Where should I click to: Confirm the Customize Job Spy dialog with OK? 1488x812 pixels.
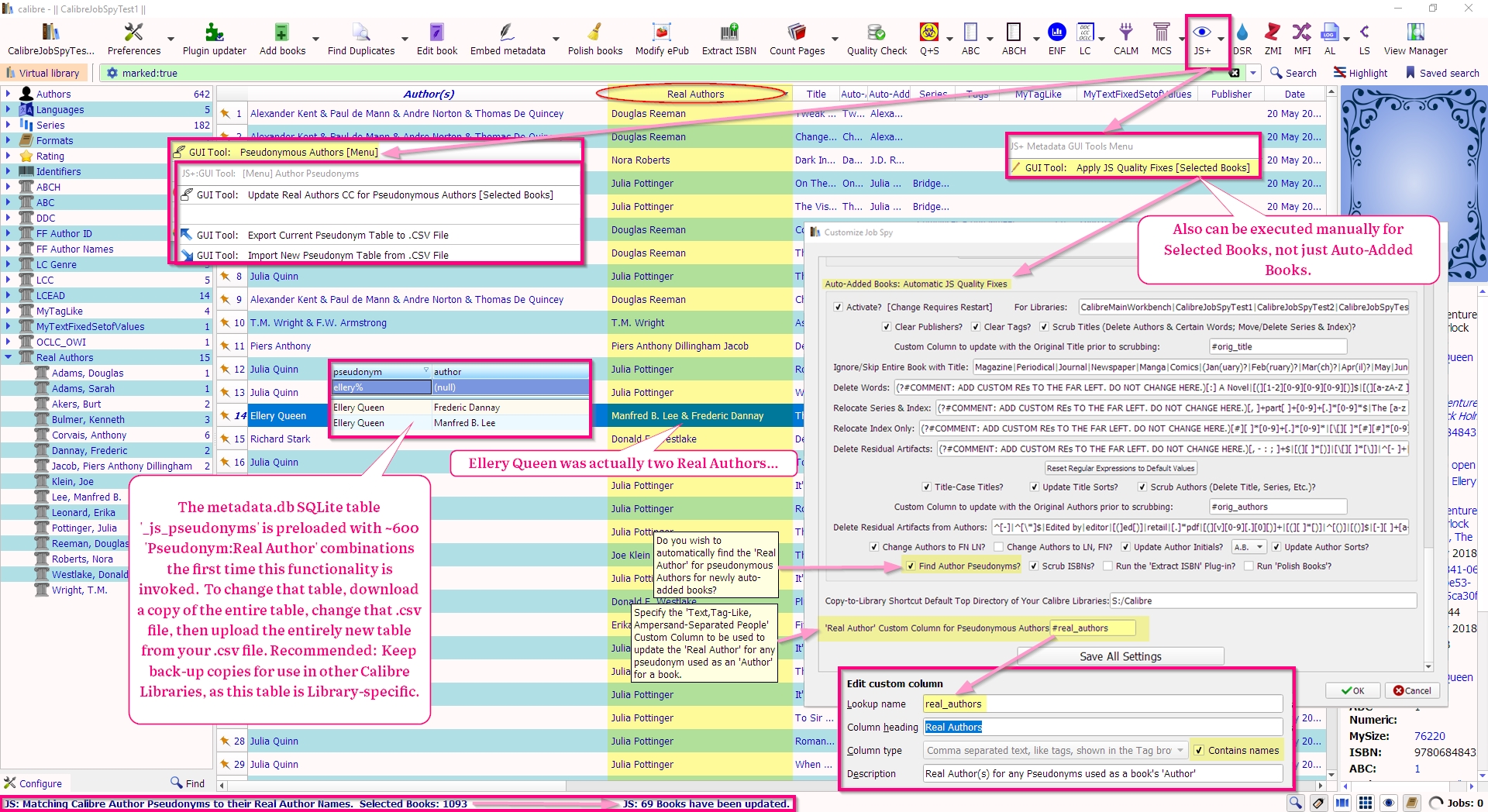pos(1352,690)
